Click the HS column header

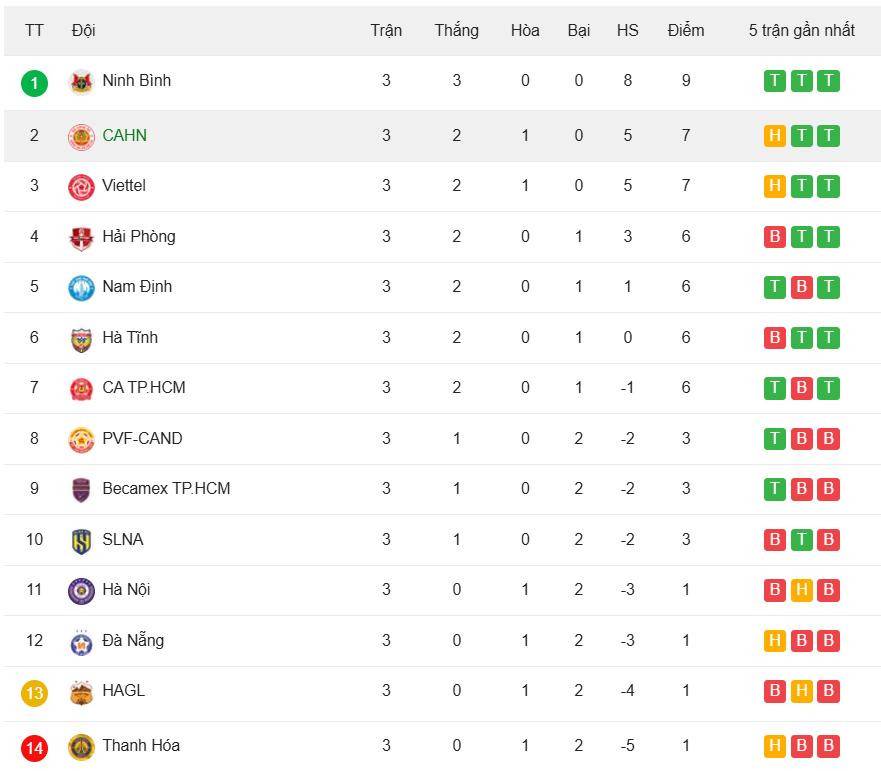tap(627, 30)
